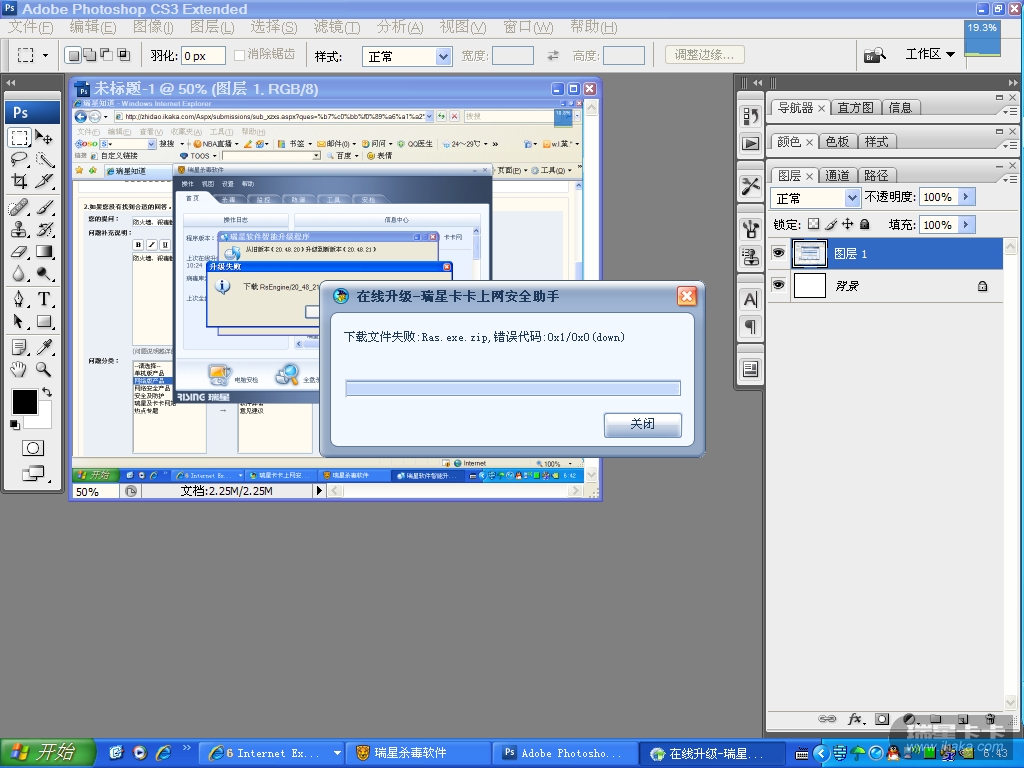
Task: Open the layer blend mode 正常 dropdown
Action: [x=816, y=198]
